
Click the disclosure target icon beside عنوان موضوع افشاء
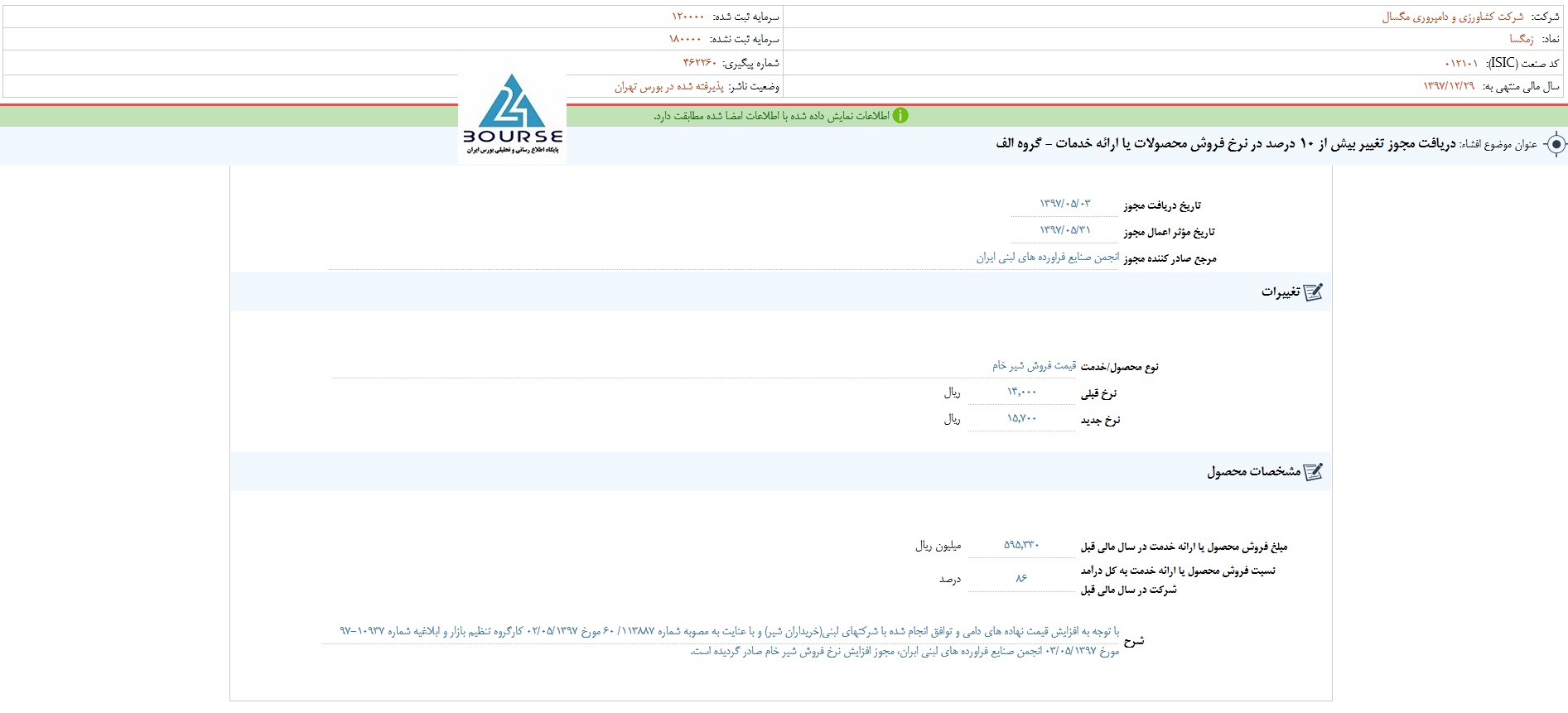click(1556, 144)
